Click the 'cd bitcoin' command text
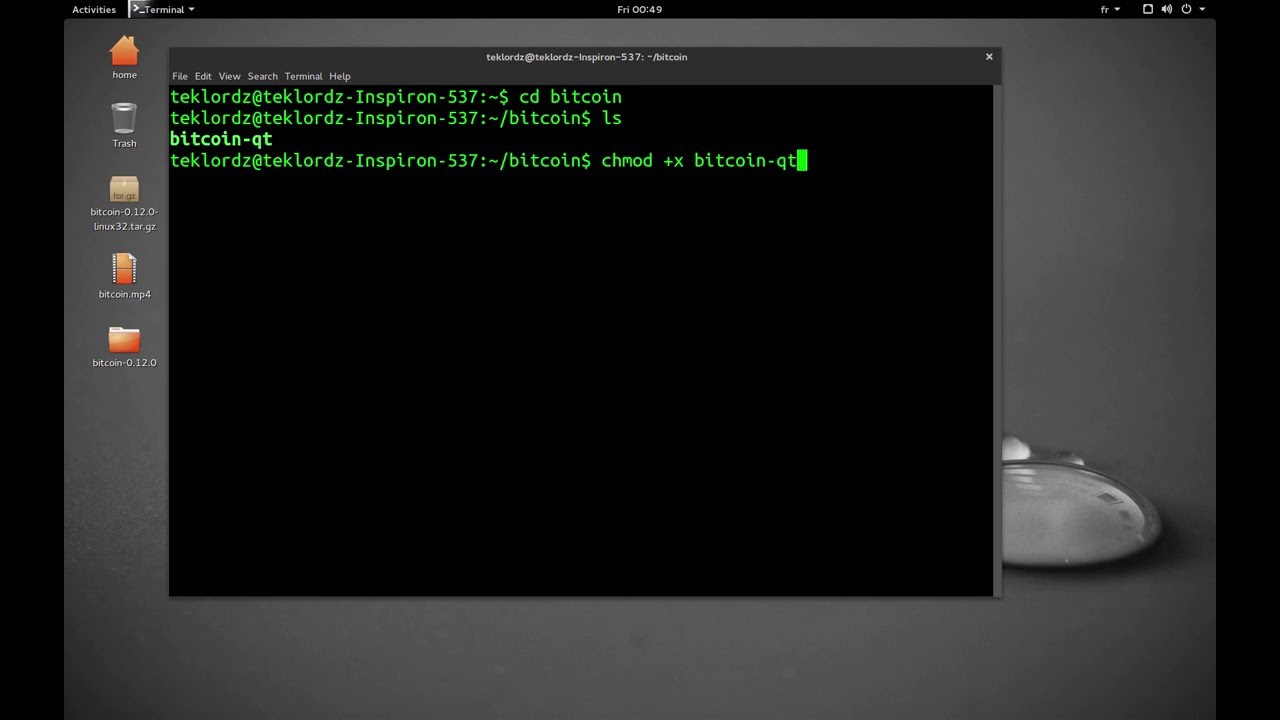The height and width of the screenshot is (720, 1280). pyautogui.click(x=570, y=97)
